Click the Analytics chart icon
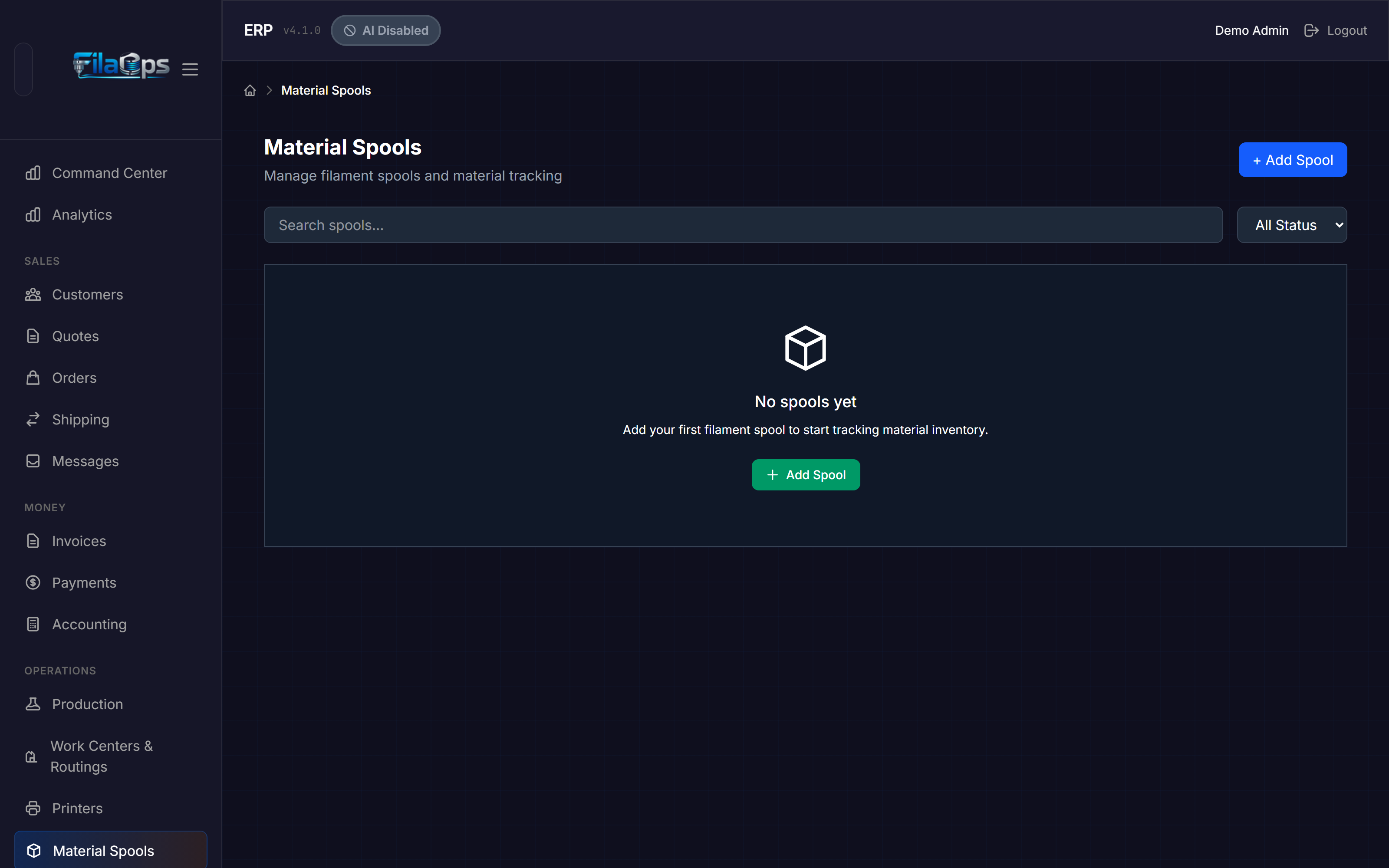Screen dimensions: 1389x868 pos(33,215)
